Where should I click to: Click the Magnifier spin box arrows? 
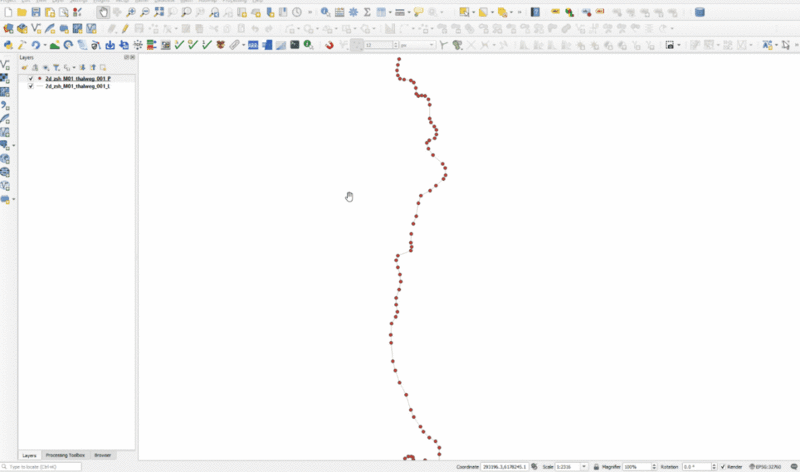click(x=654, y=467)
